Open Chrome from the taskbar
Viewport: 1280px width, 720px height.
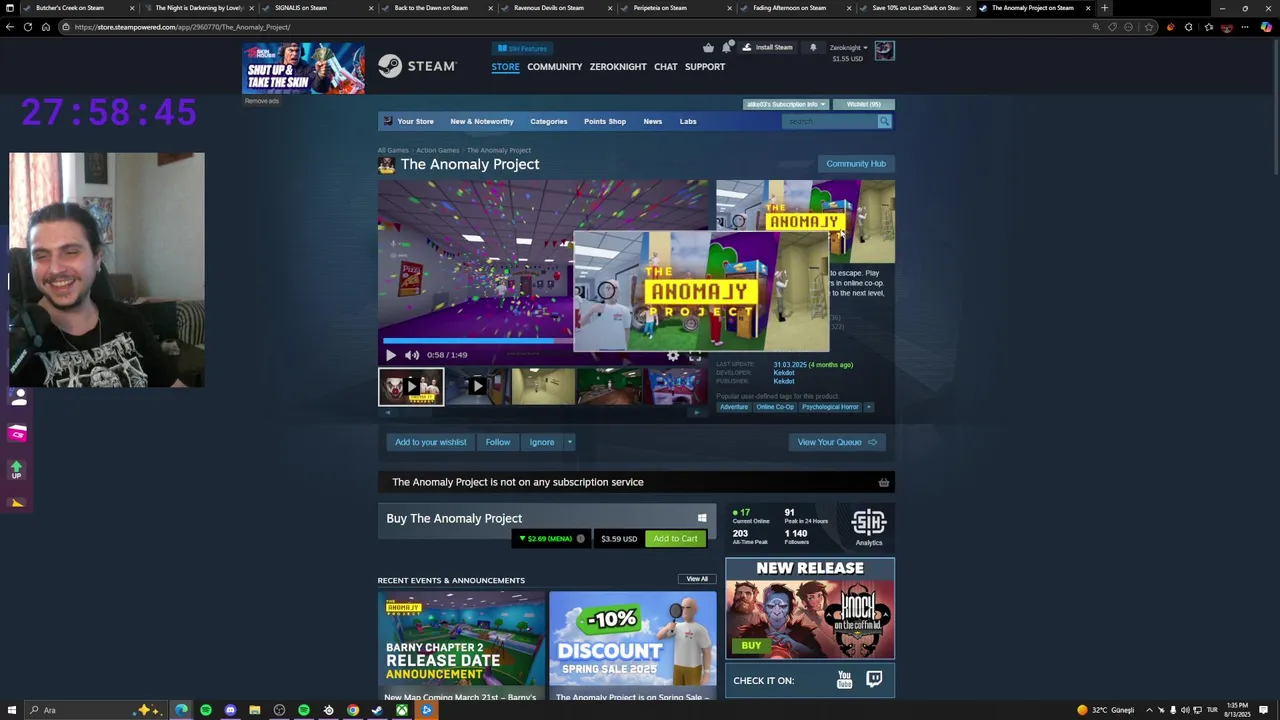tap(353, 710)
